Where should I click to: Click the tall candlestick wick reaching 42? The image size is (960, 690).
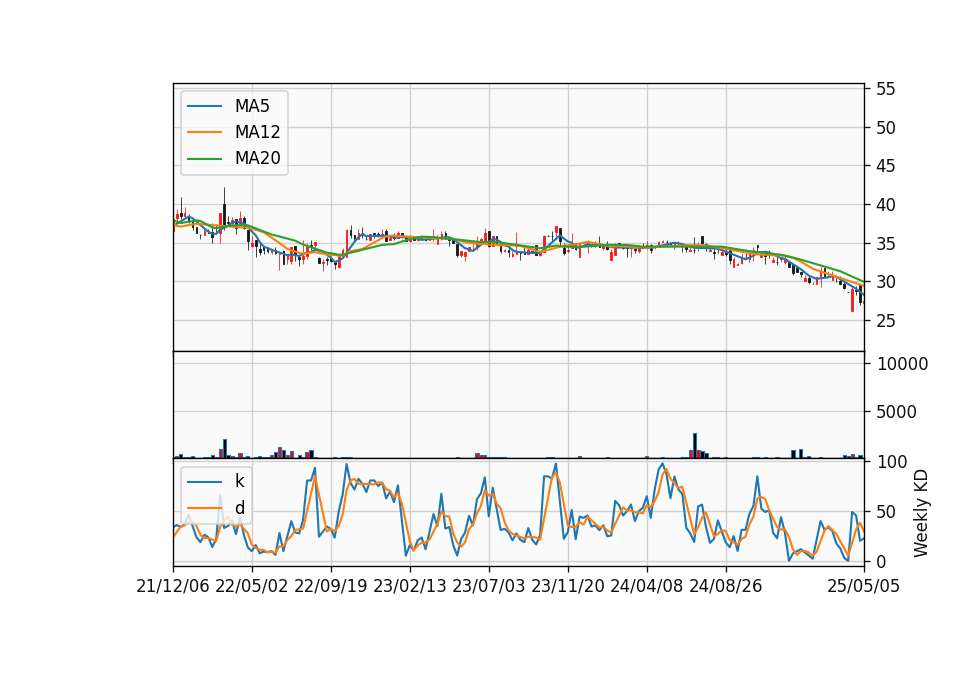tap(224, 207)
